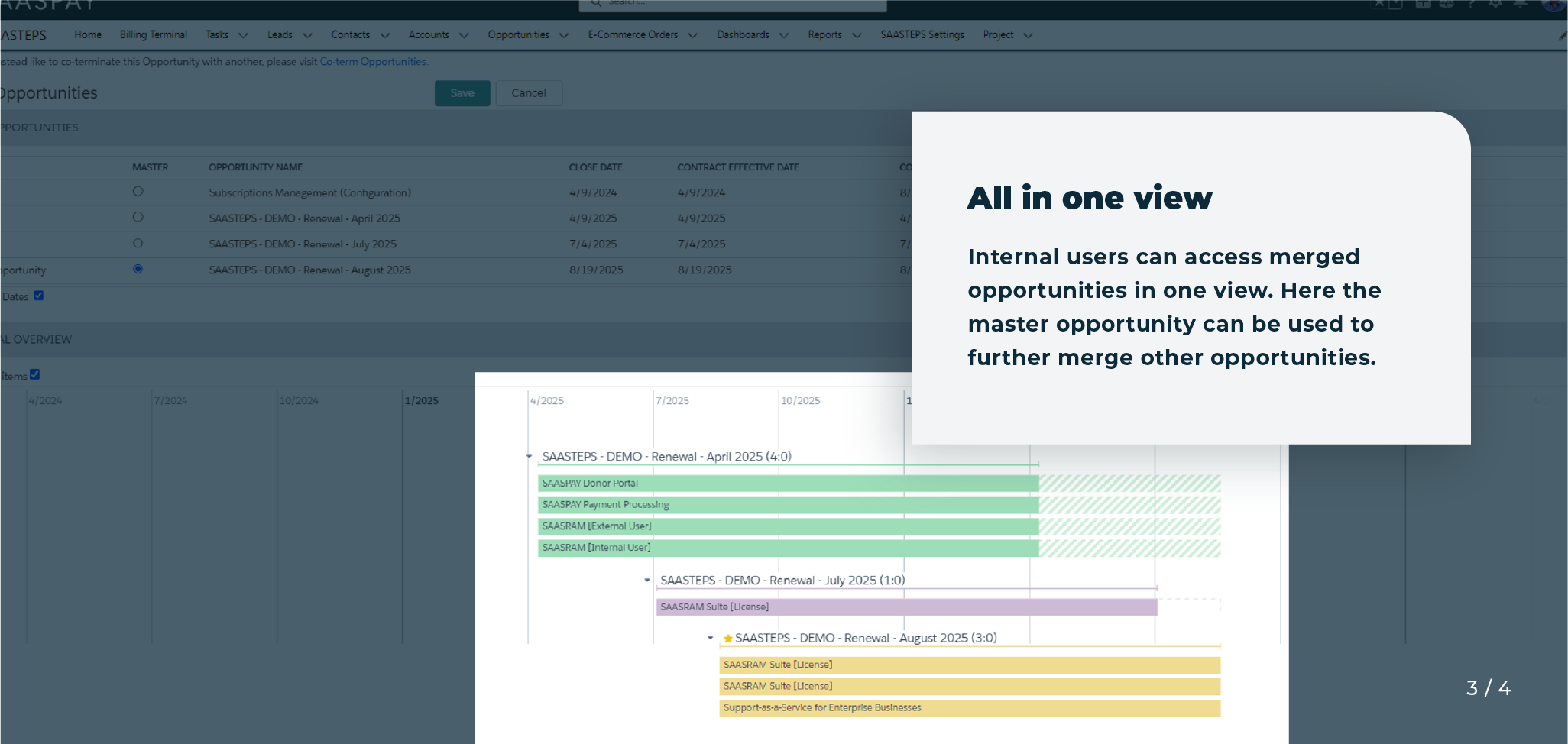Screen dimensions: 1568x744
Task: Select the master radio for Renewal - July 2025
Action: click(138, 244)
